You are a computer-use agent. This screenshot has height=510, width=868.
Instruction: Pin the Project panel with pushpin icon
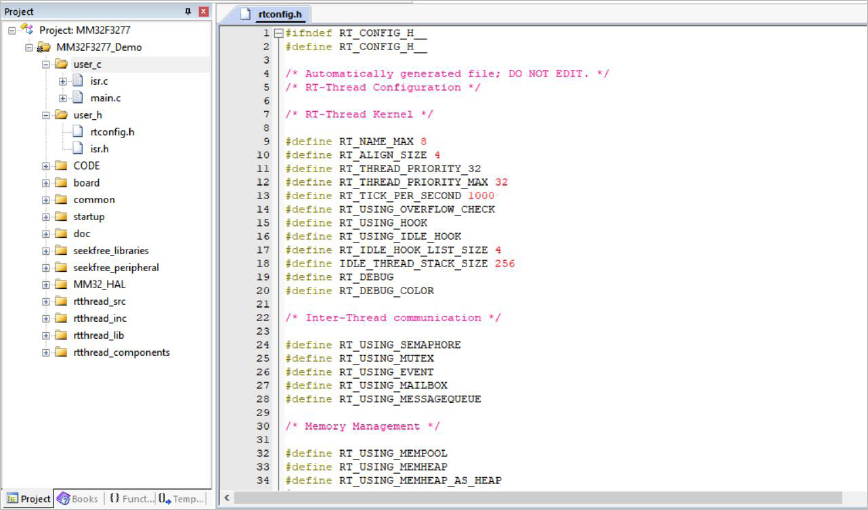coord(188,11)
